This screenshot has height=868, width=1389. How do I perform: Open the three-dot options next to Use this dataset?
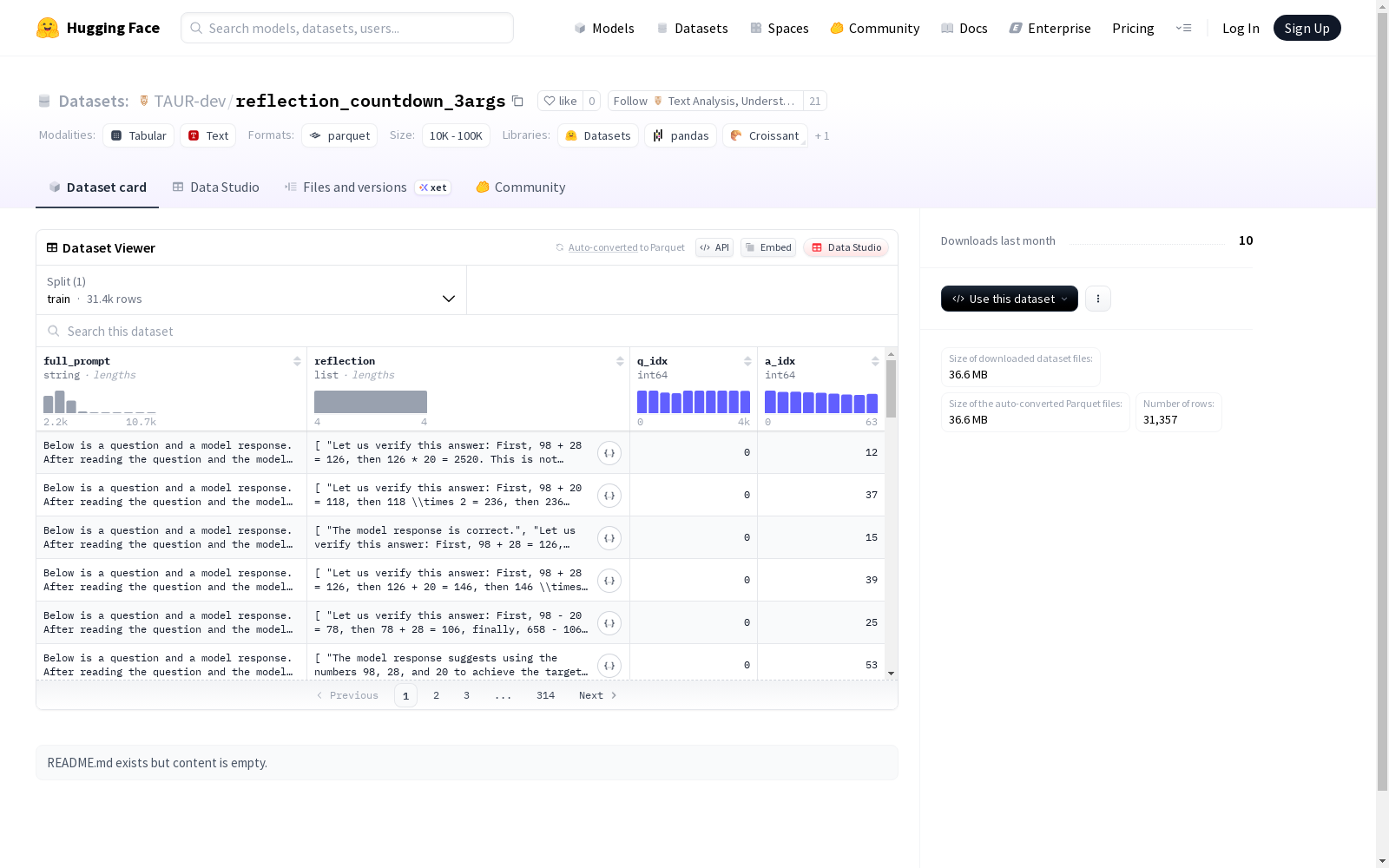[1098, 299]
